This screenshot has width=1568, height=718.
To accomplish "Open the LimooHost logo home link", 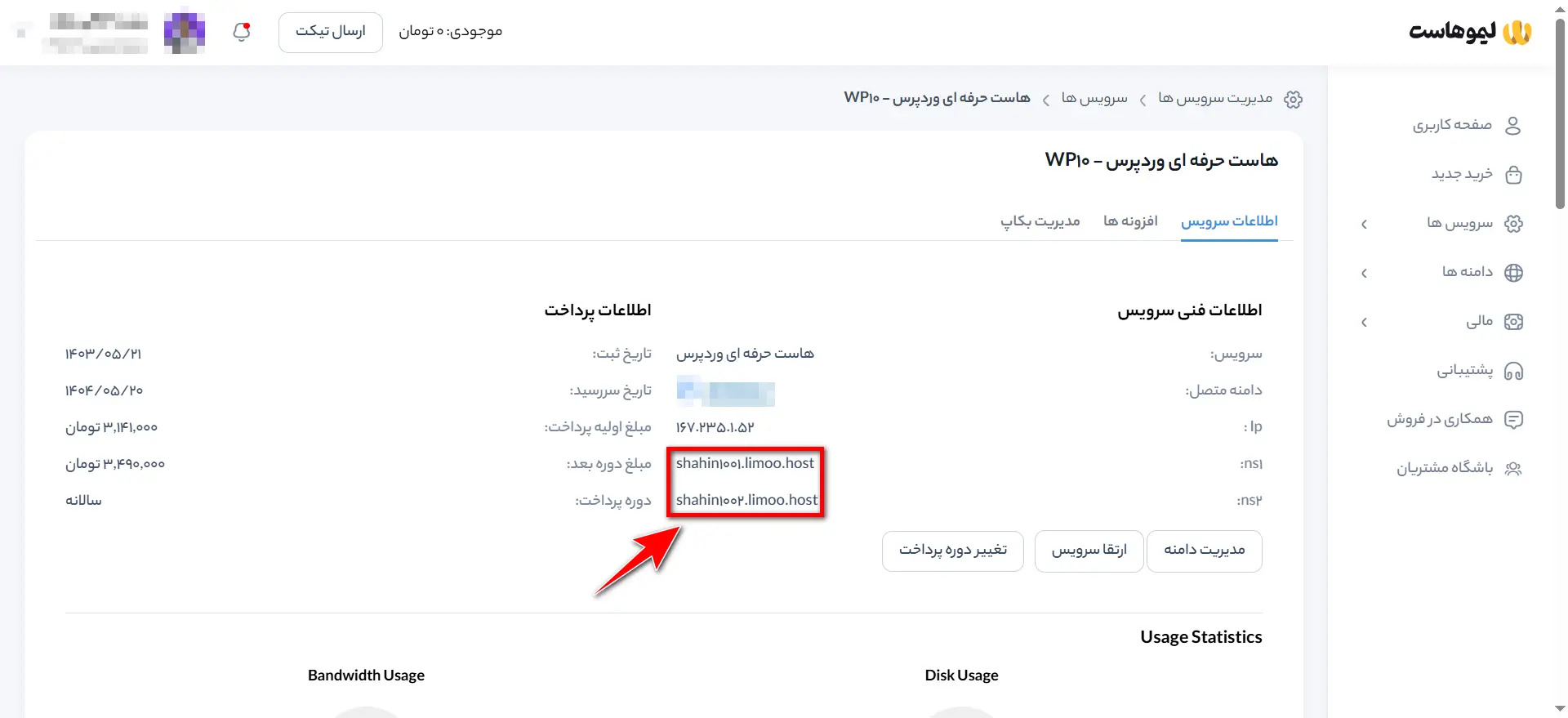I will pyautogui.click(x=1470, y=32).
